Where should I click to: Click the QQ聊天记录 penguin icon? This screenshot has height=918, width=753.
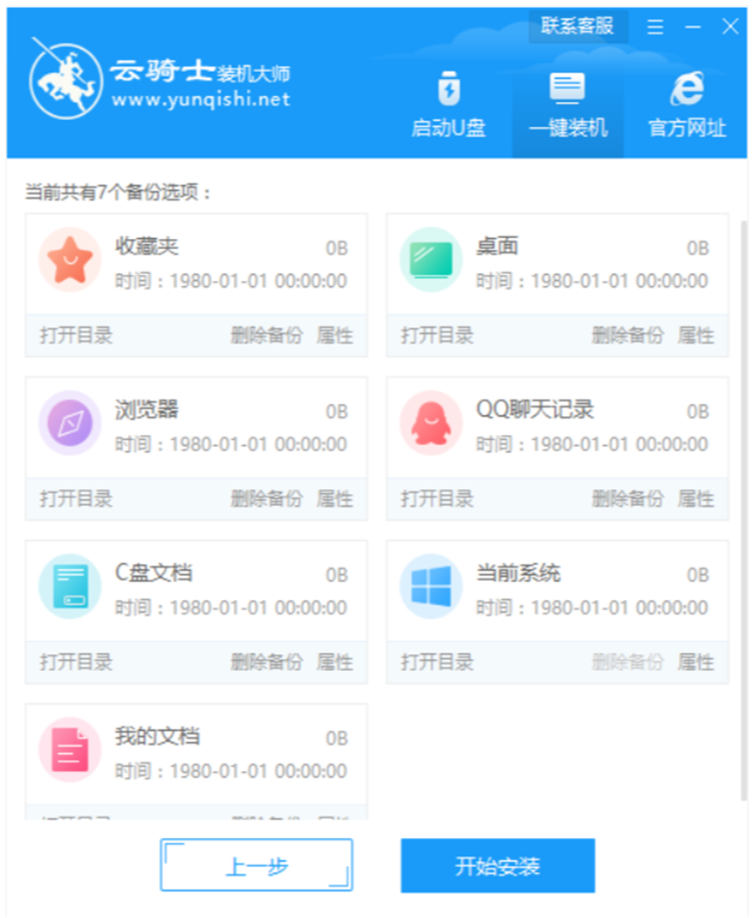pyautogui.click(x=431, y=423)
